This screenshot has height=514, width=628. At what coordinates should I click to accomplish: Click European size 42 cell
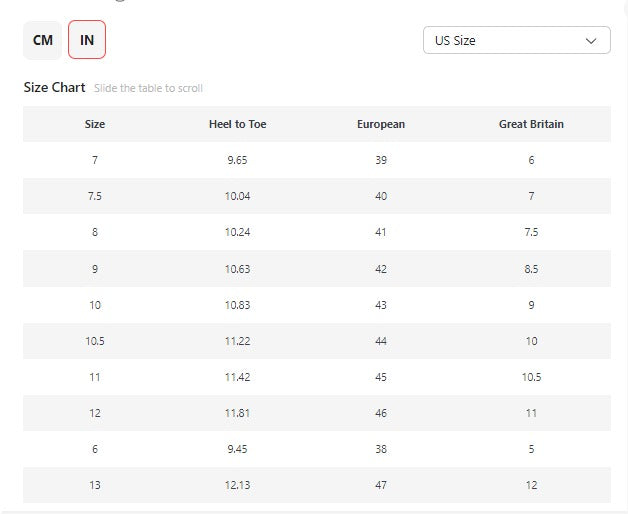coord(381,268)
